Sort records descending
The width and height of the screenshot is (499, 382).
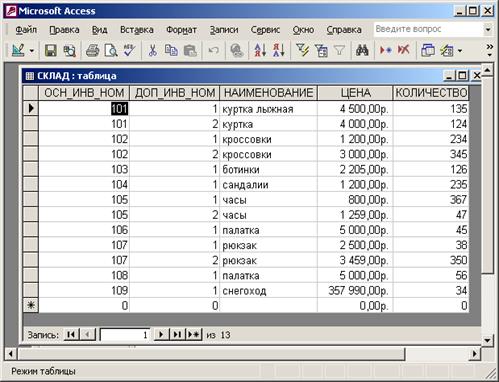[x=279, y=51]
